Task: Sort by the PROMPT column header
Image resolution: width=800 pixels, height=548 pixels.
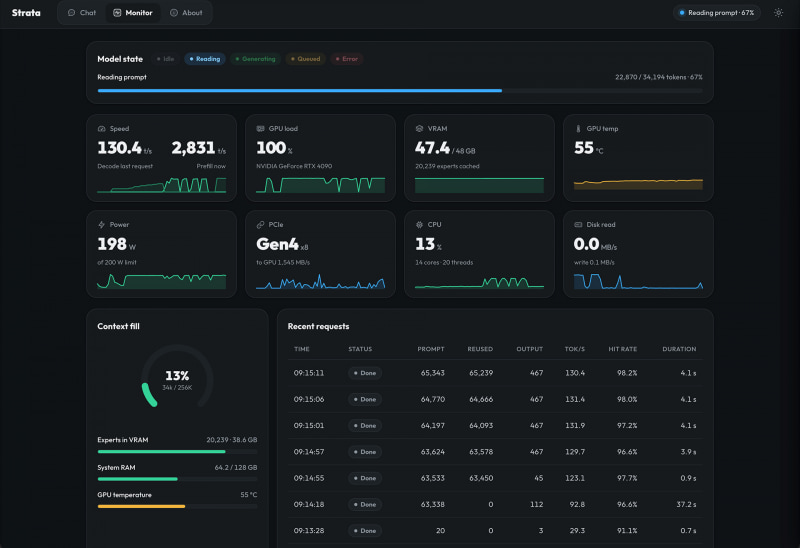Action: coord(431,349)
